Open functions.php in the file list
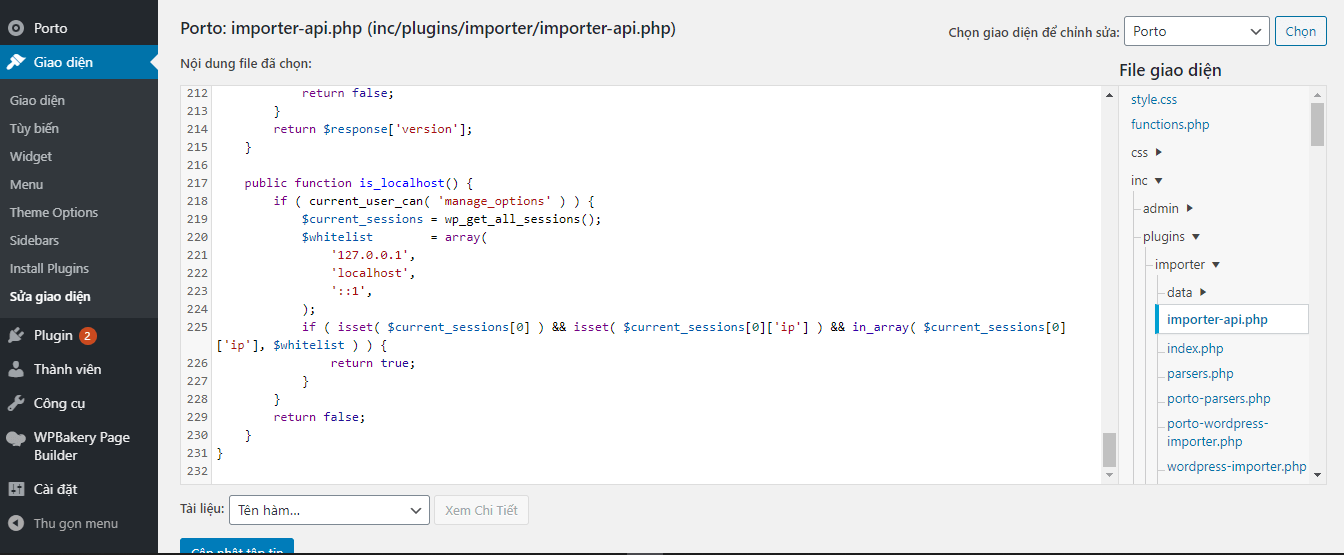 click(1170, 125)
